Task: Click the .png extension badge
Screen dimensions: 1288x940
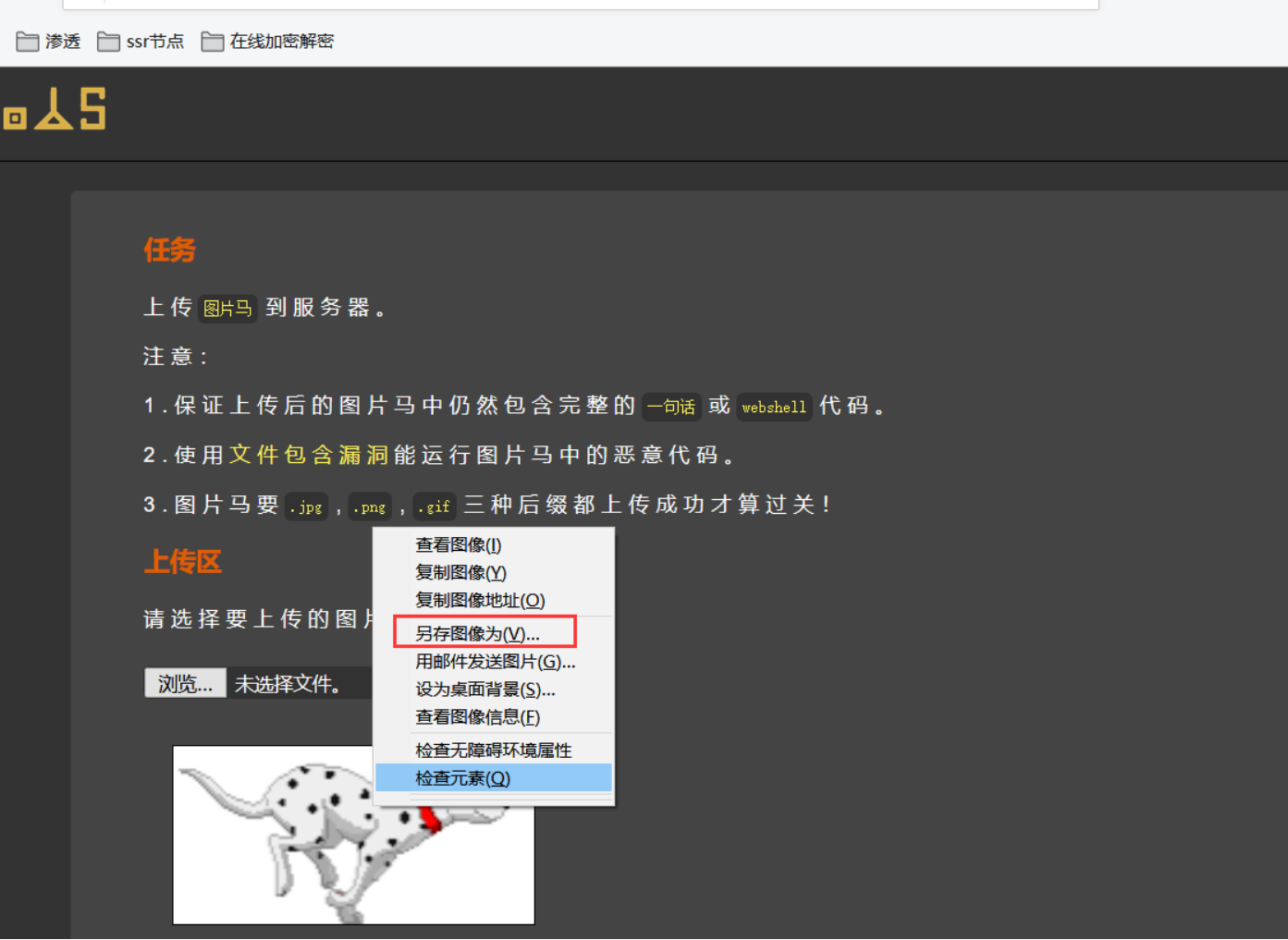Action: coord(369,507)
